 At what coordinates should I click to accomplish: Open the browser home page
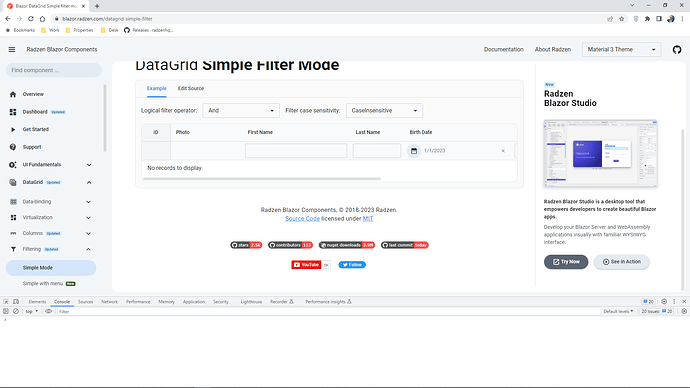[42, 19]
